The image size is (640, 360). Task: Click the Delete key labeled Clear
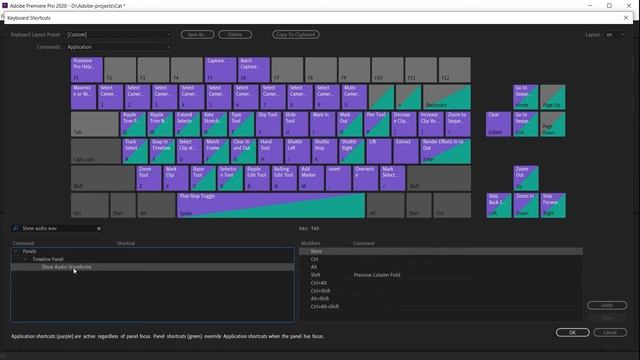coord(498,124)
